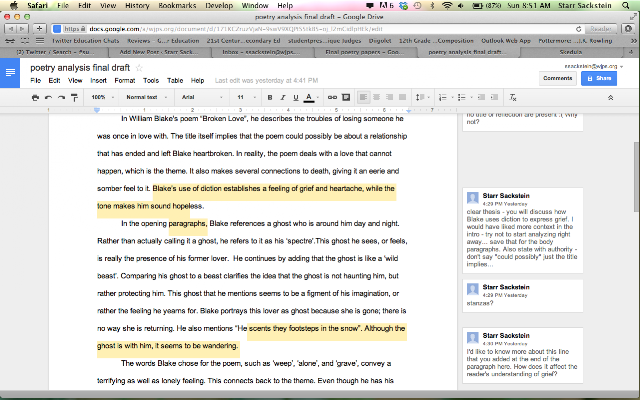This screenshot has width=640, height=400.
Task: Open the Docs Insert menu
Action: pos(98,80)
